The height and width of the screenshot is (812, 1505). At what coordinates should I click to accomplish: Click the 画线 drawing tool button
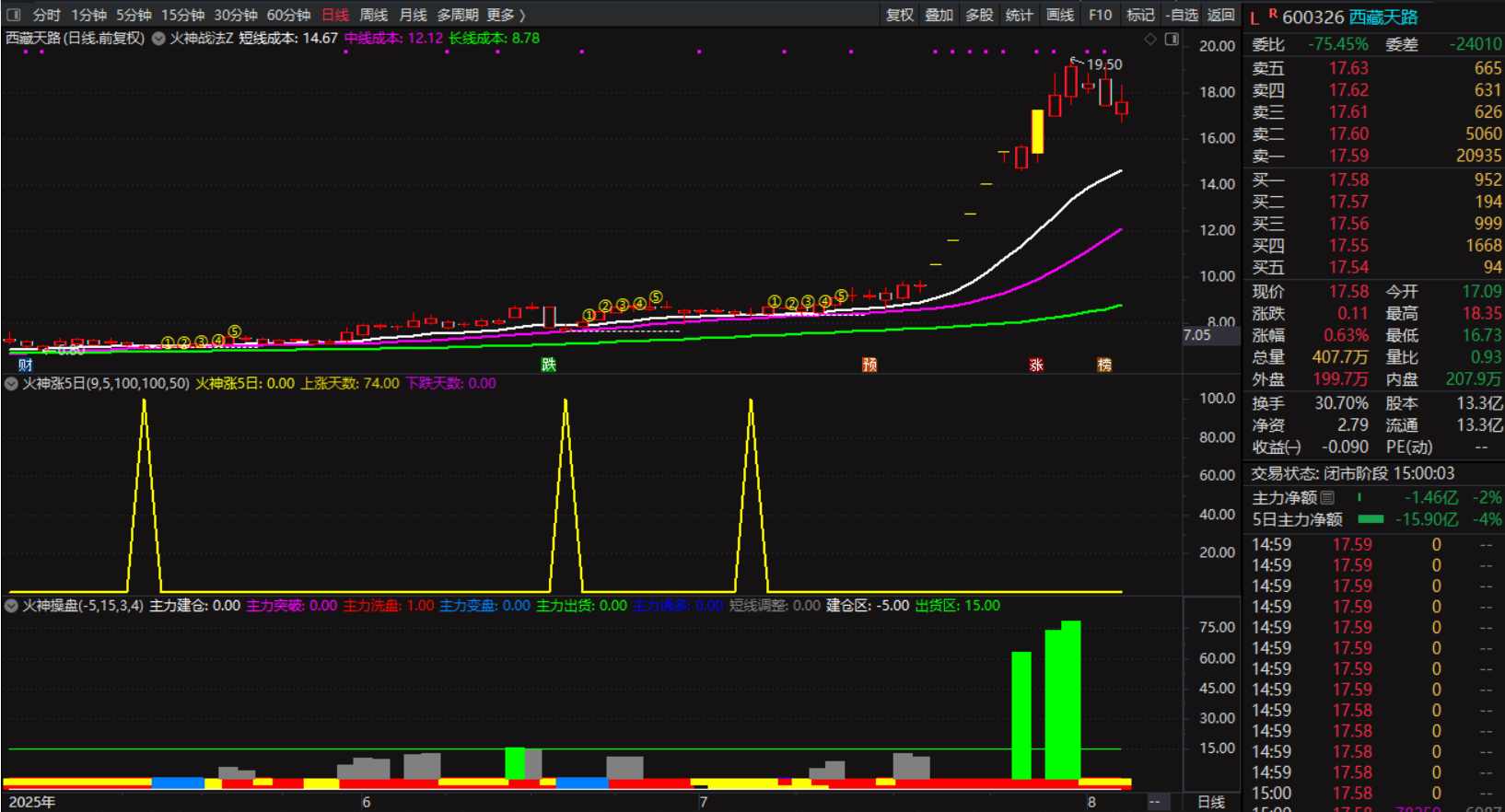click(1060, 15)
